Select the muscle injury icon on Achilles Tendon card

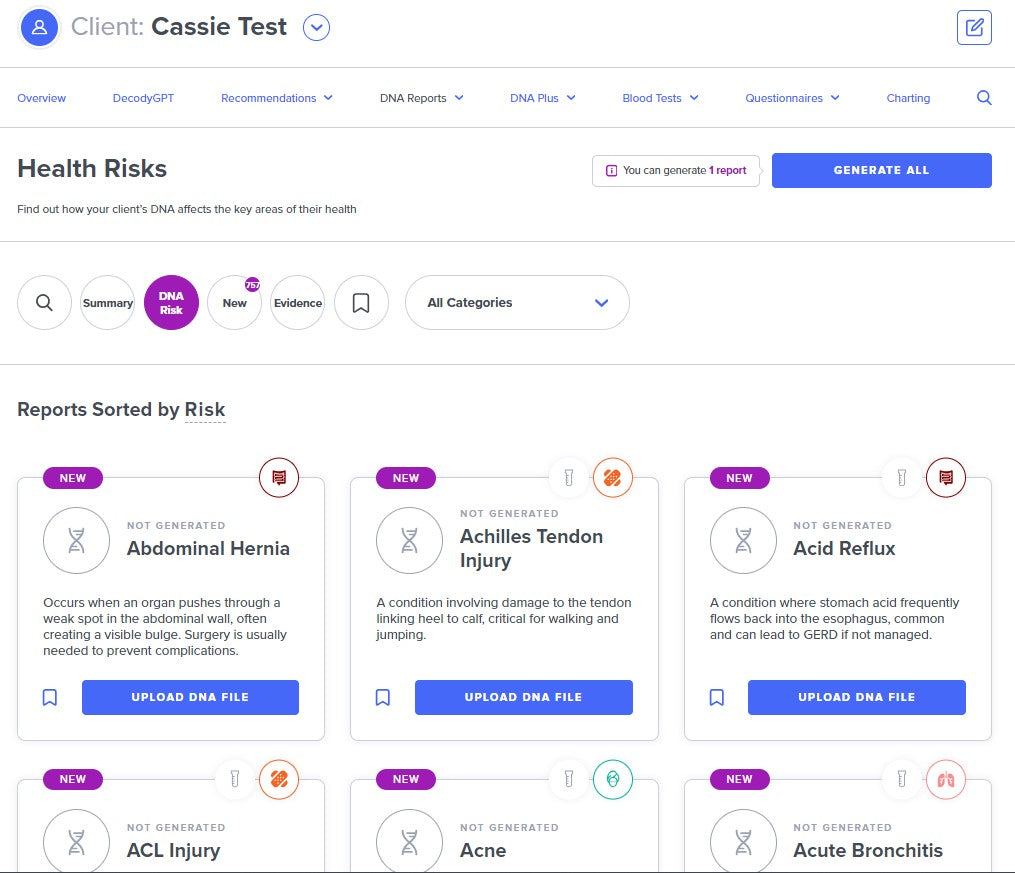point(612,477)
